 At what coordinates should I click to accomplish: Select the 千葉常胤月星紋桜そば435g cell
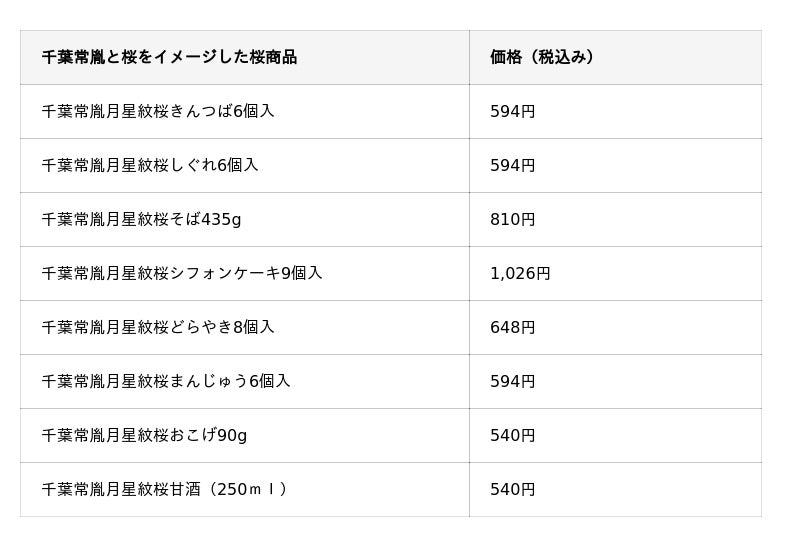tap(141, 219)
